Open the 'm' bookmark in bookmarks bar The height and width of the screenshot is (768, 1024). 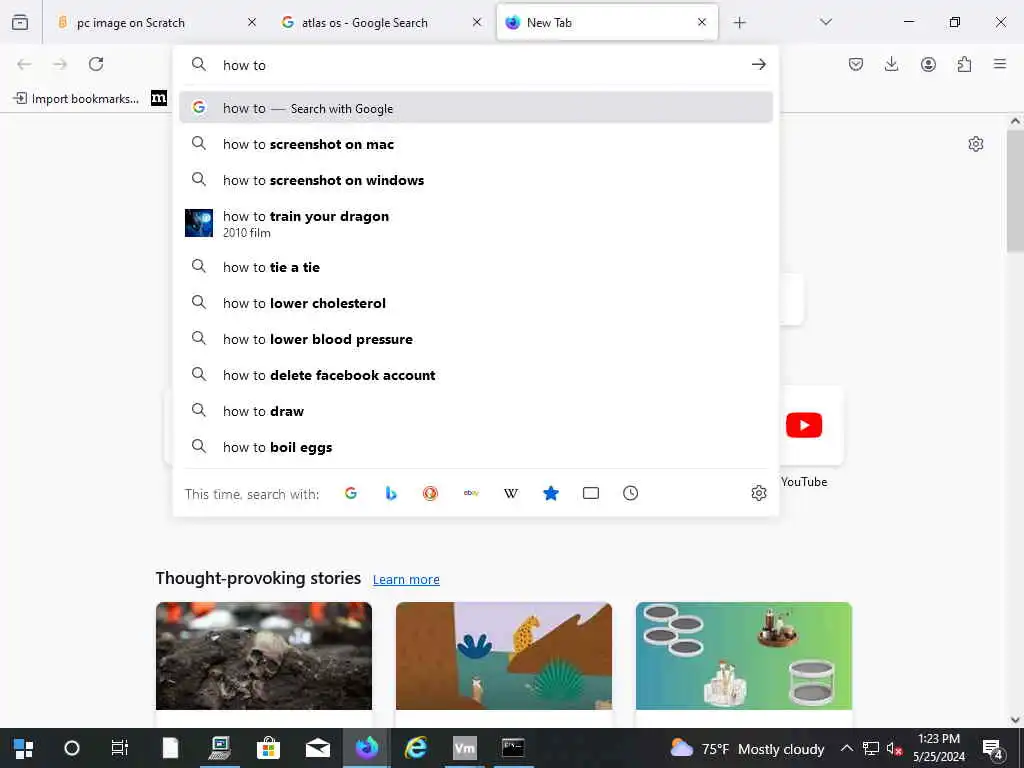pyautogui.click(x=159, y=98)
